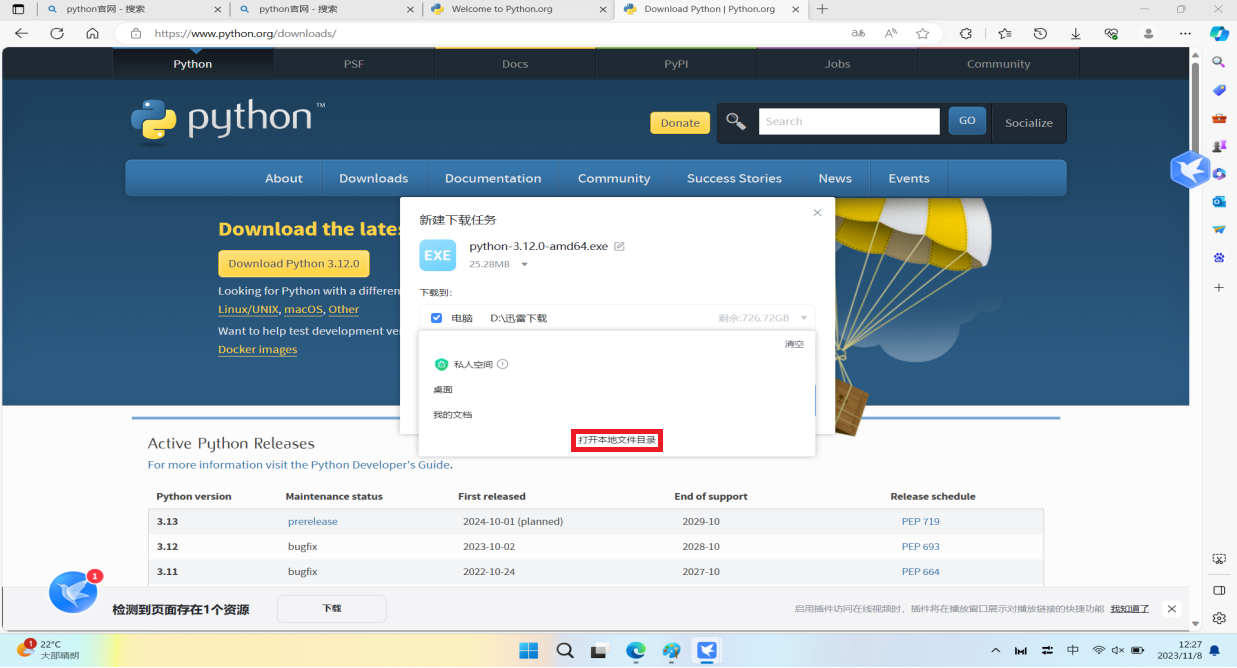Screen dimensions: 1237x668
Task: Click the Download Python 3.12.0 button
Action: tap(294, 264)
